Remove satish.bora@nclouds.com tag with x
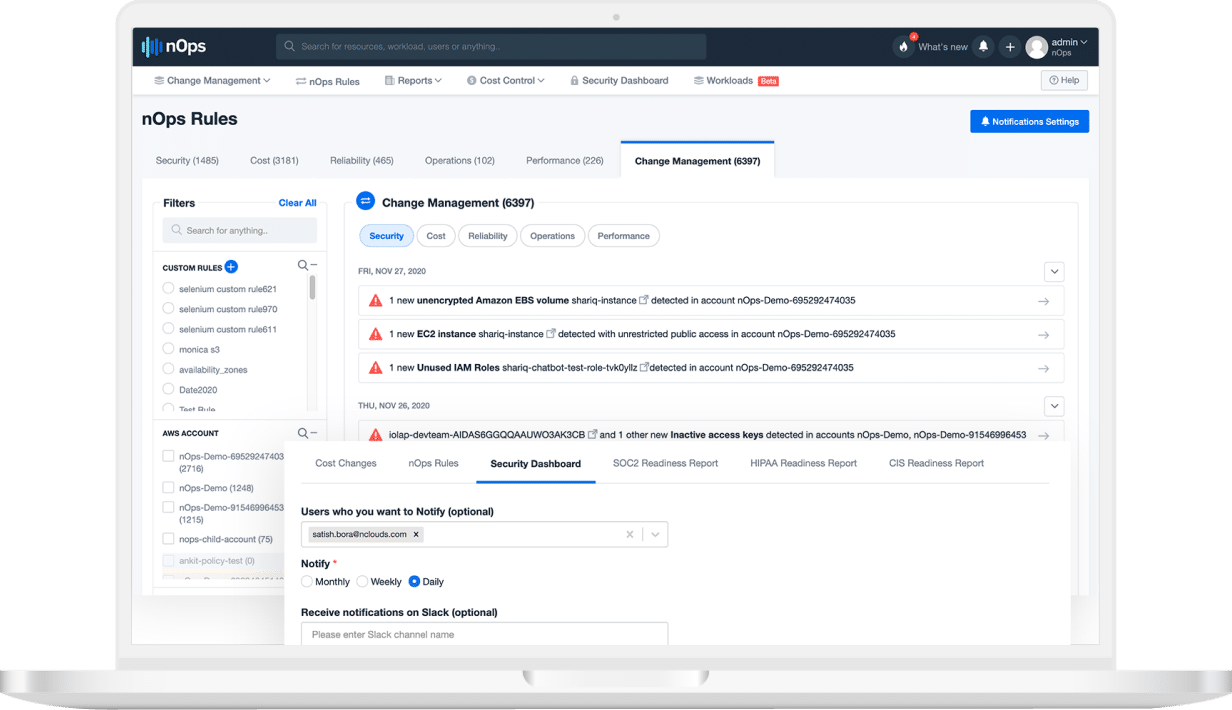The image size is (1232, 710). (x=416, y=534)
